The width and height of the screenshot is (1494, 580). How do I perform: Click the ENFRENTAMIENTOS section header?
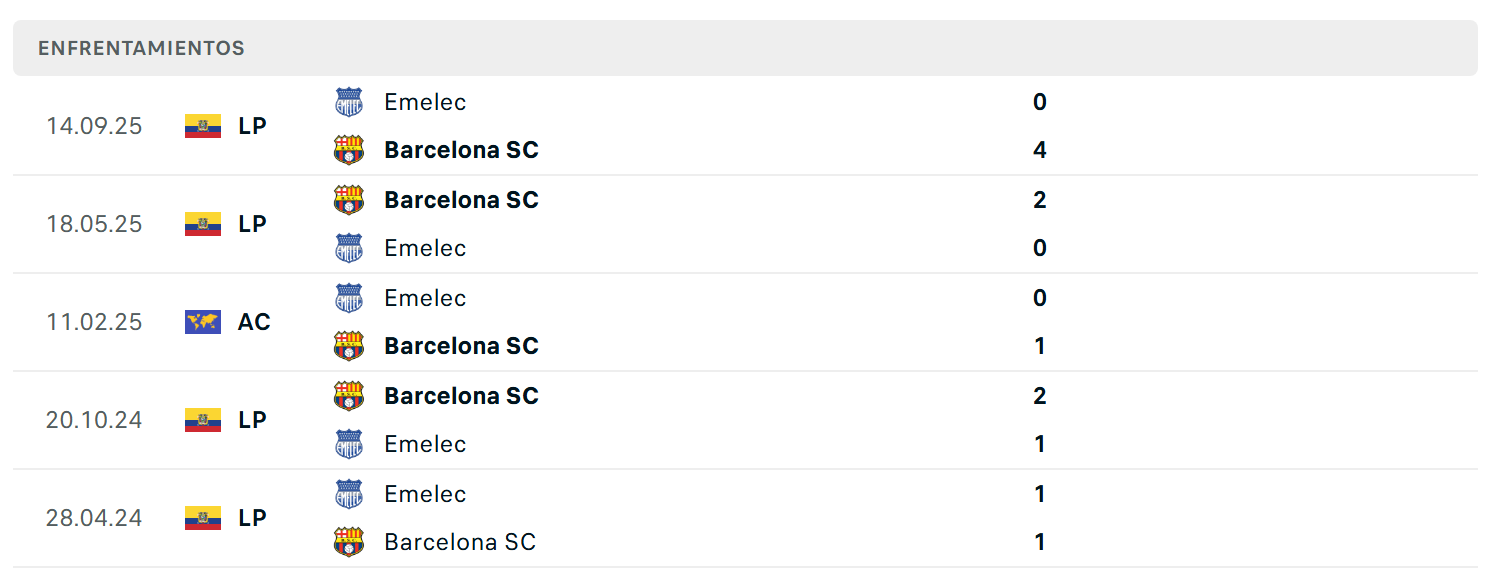click(745, 48)
